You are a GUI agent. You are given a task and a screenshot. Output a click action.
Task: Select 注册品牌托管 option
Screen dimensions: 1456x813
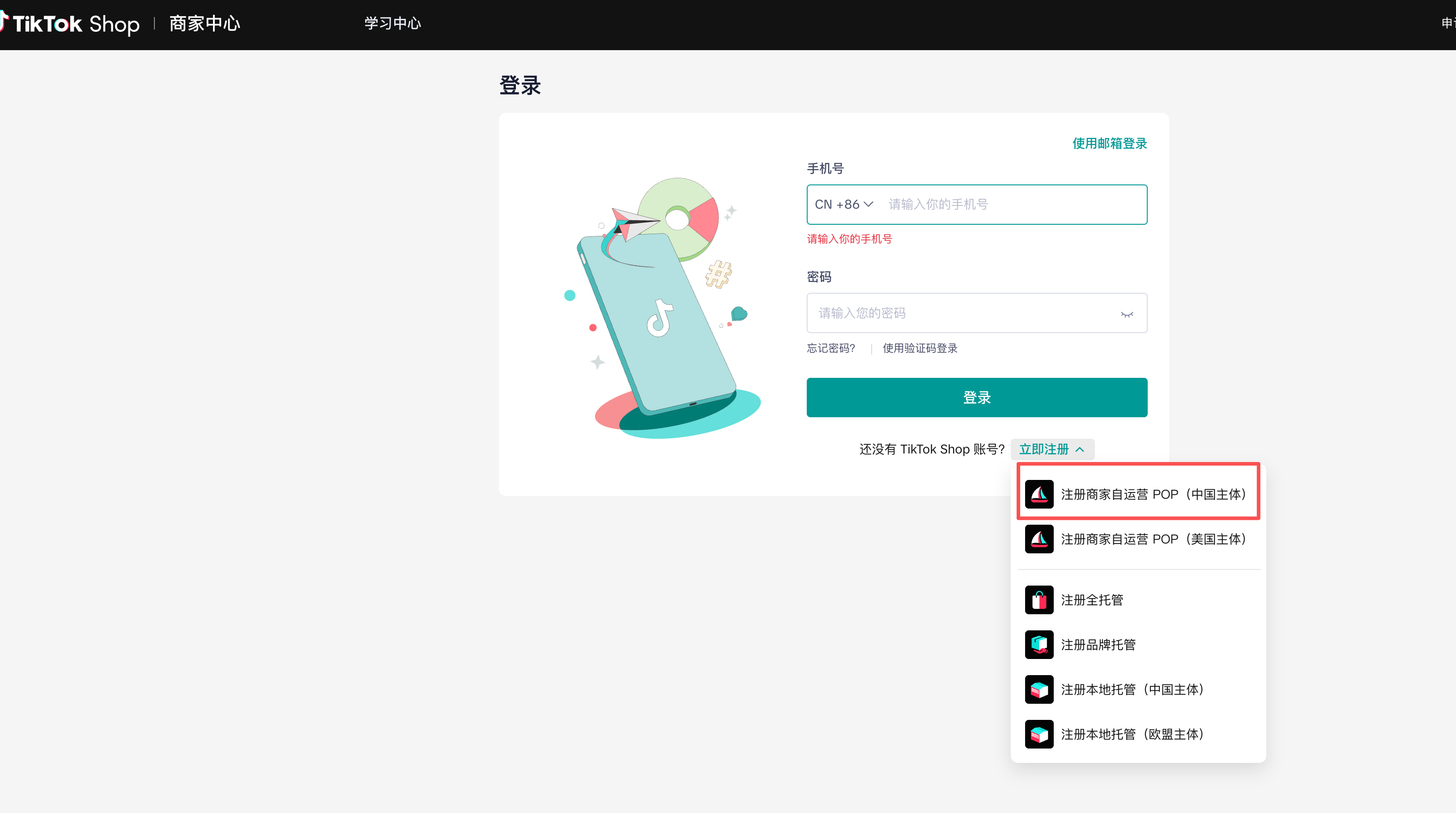pyautogui.click(x=1138, y=645)
